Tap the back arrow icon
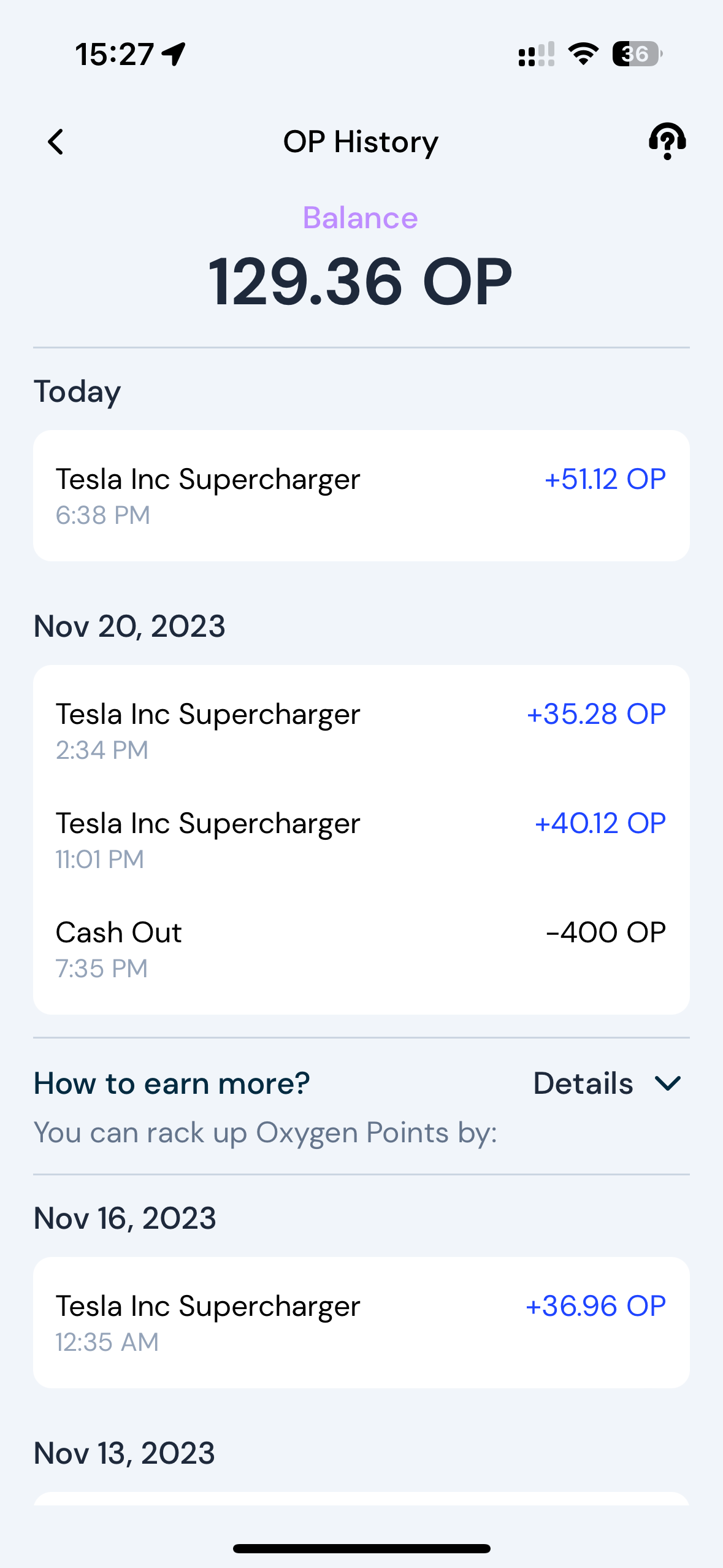This screenshot has width=723, height=1568. 56,142
